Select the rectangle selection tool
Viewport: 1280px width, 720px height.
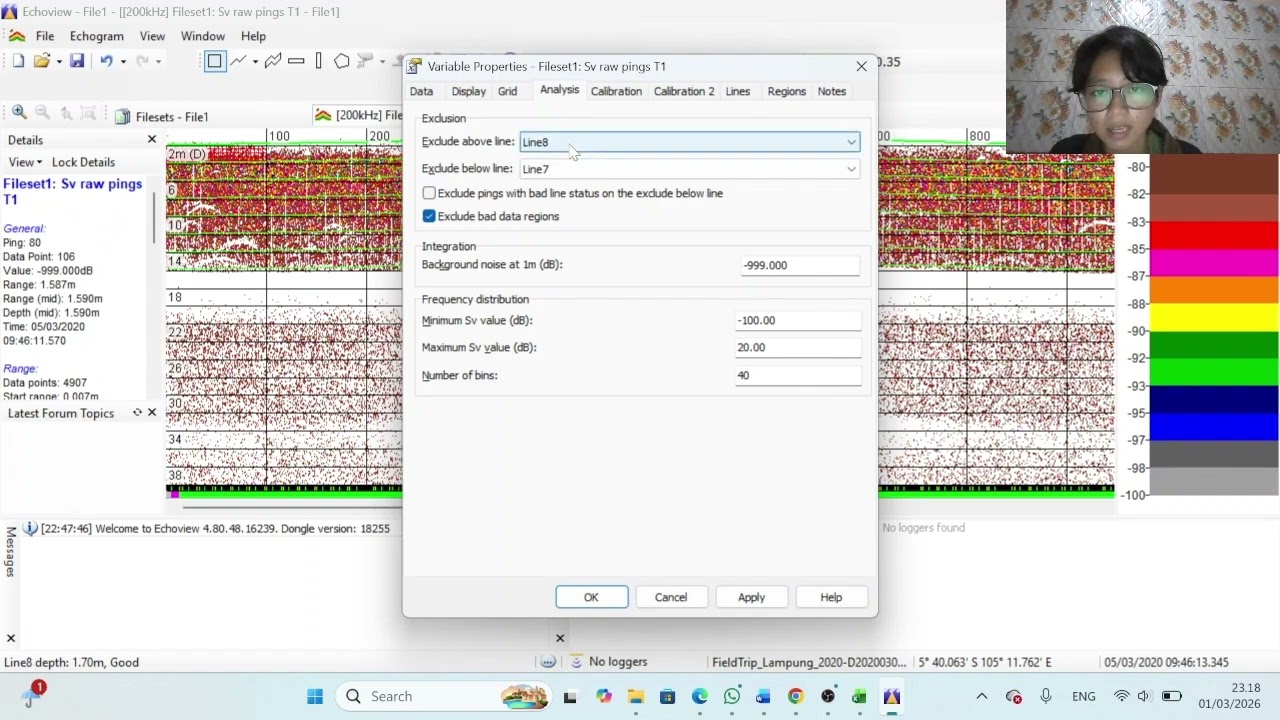pyautogui.click(x=214, y=61)
